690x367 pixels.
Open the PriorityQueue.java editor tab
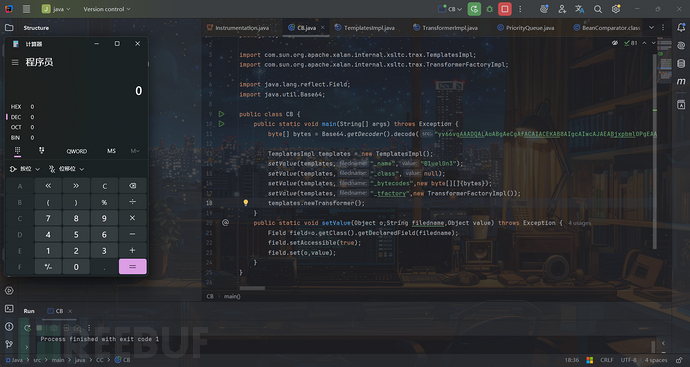click(525, 28)
